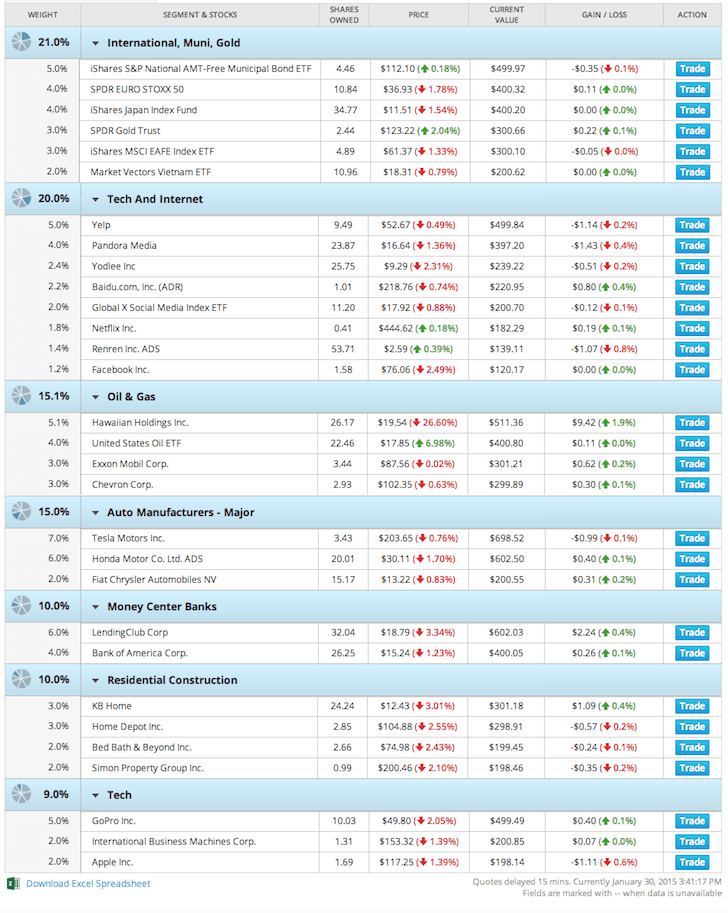
Task: Click Auto Manufacturers - Major pie chart icon
Action: (21, 512)
